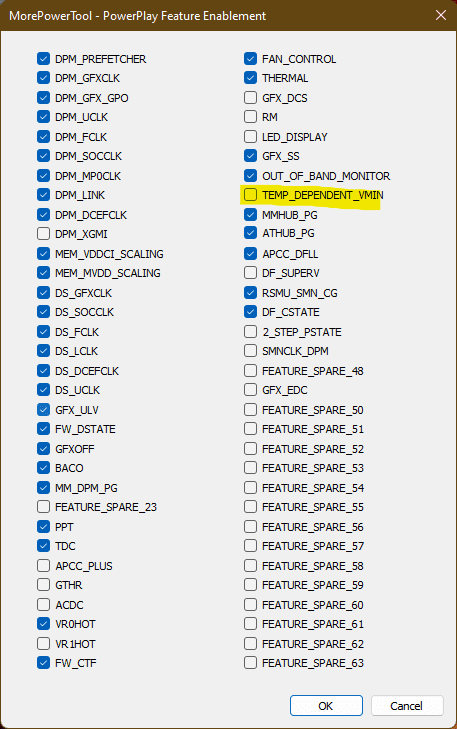Disable DS_DCEFCLK checkbox
This screenshot has width=457, height=729.
point(43,371)
